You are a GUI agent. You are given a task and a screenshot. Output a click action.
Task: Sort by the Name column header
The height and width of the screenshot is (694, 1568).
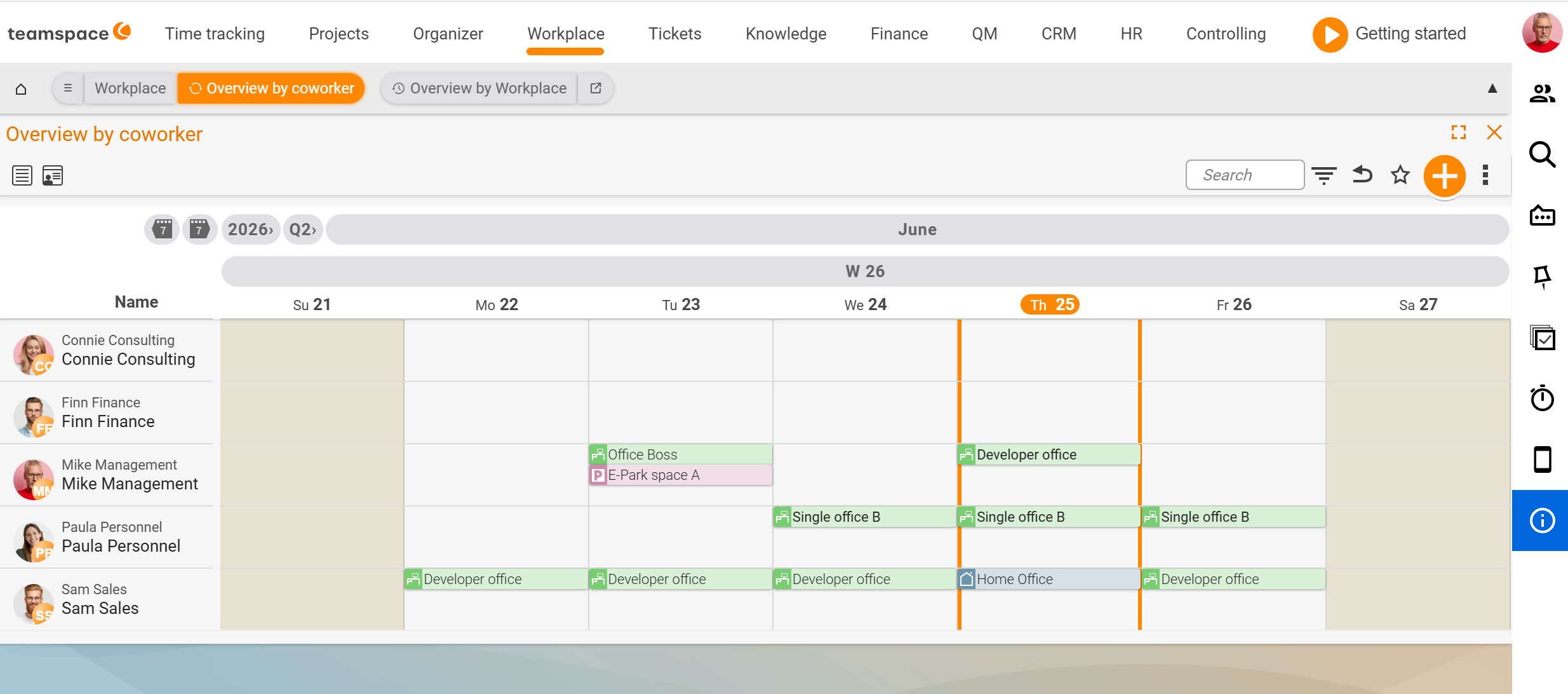(x=137, y=302)
